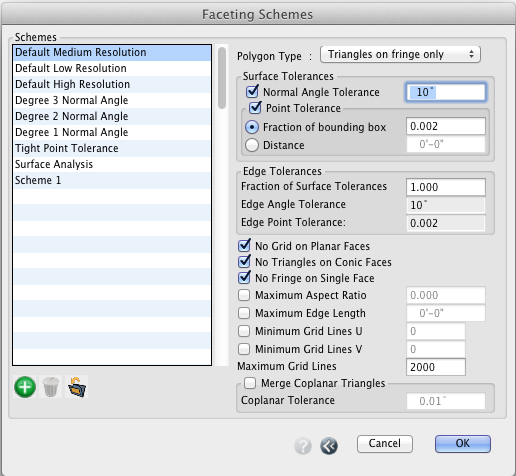Screen dimensions: 516x476
Task: Toggle the Point Tolerance checkbox
Action: (x=255, y=107)
